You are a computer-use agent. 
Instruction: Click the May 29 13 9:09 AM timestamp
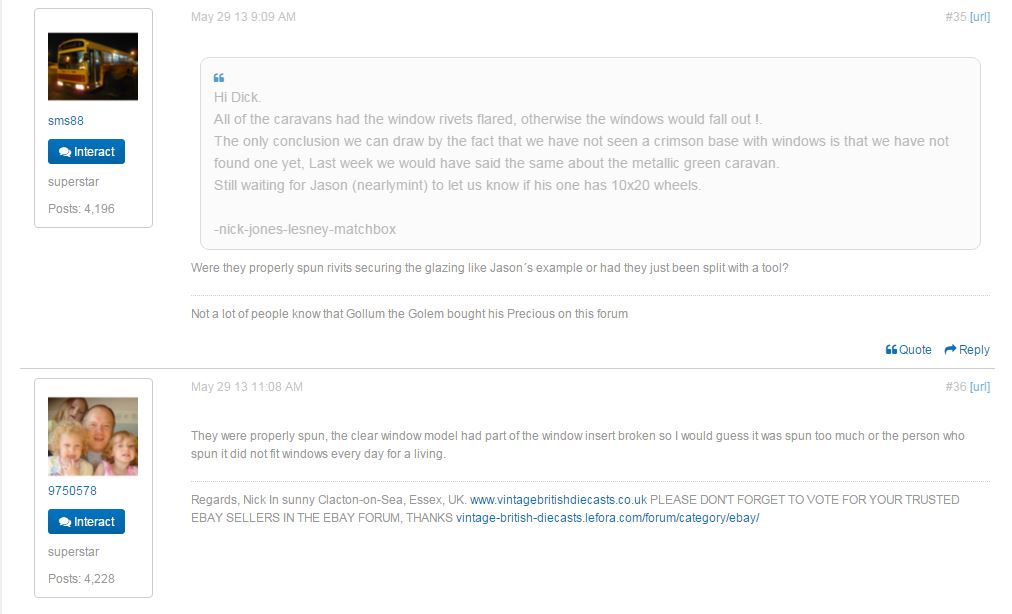243,17
